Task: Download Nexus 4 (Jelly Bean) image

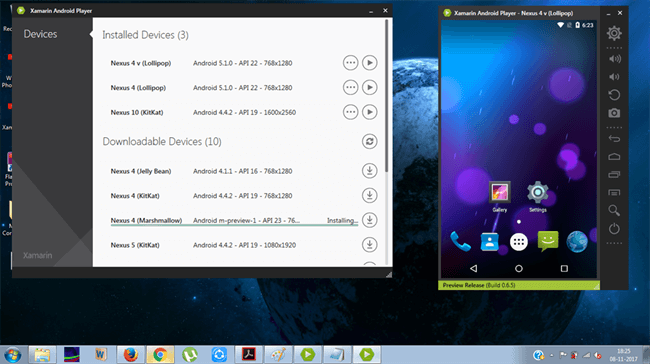Action: coord(369,171)
